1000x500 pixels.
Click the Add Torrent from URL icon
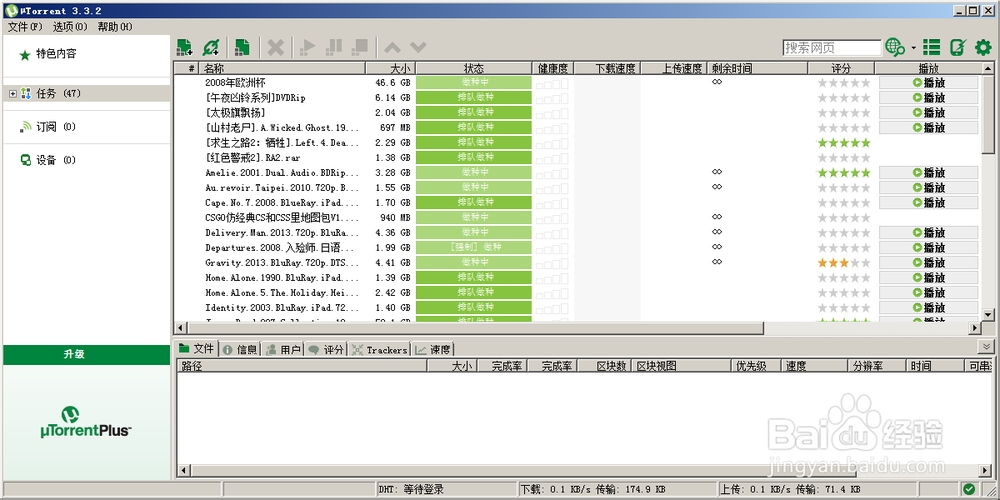(211, 47)
